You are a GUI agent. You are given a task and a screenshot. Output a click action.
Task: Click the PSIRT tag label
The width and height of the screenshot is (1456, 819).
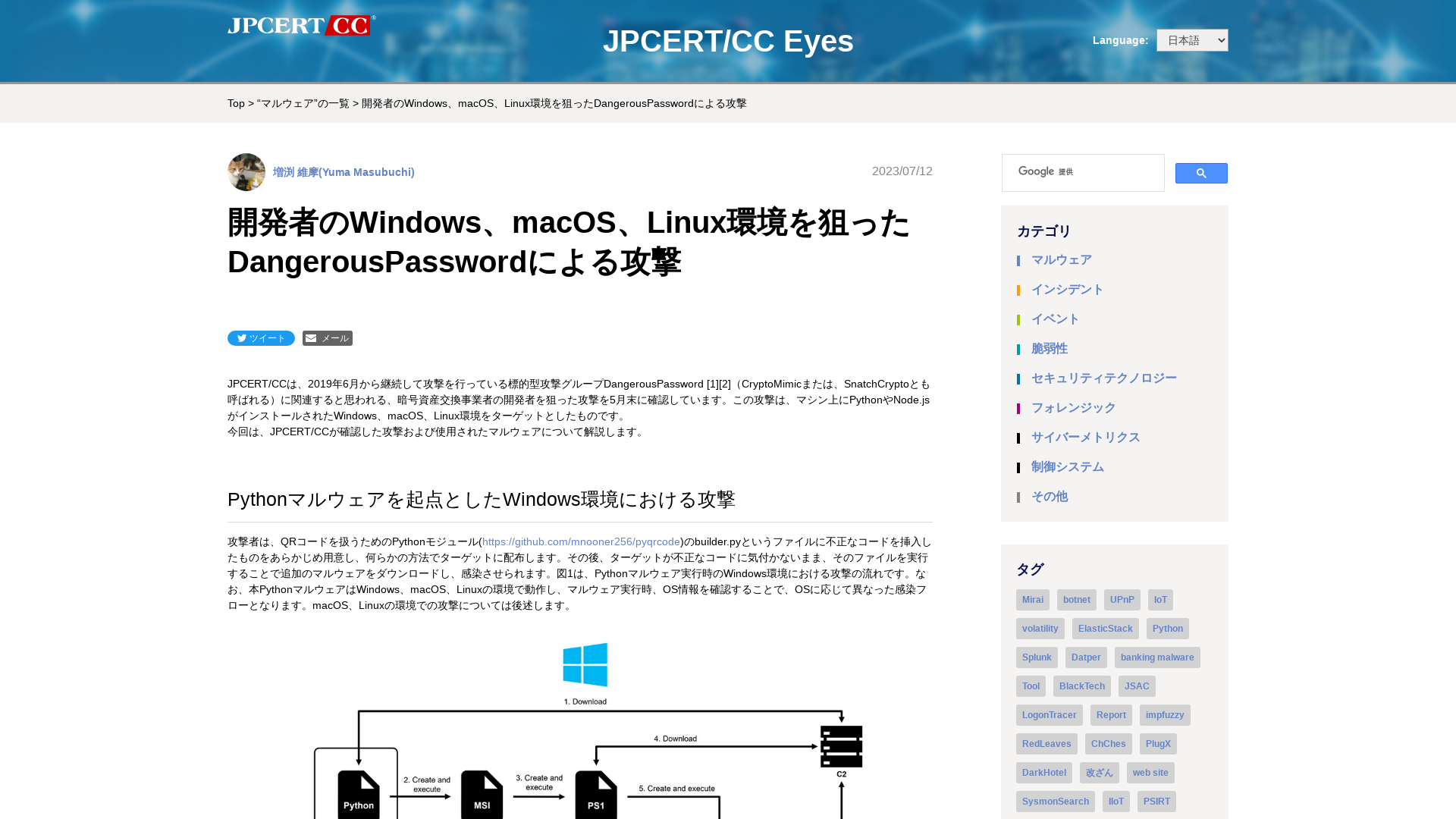(x=1156, y=801)
